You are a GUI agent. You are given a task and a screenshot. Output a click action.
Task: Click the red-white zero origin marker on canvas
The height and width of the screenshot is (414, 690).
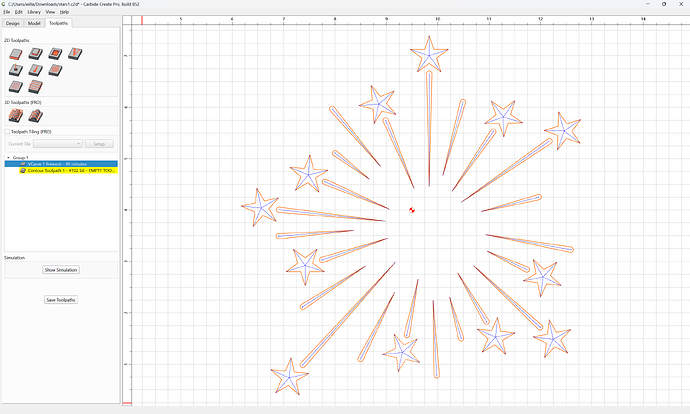pyautogui.click(x=412, y=210)
